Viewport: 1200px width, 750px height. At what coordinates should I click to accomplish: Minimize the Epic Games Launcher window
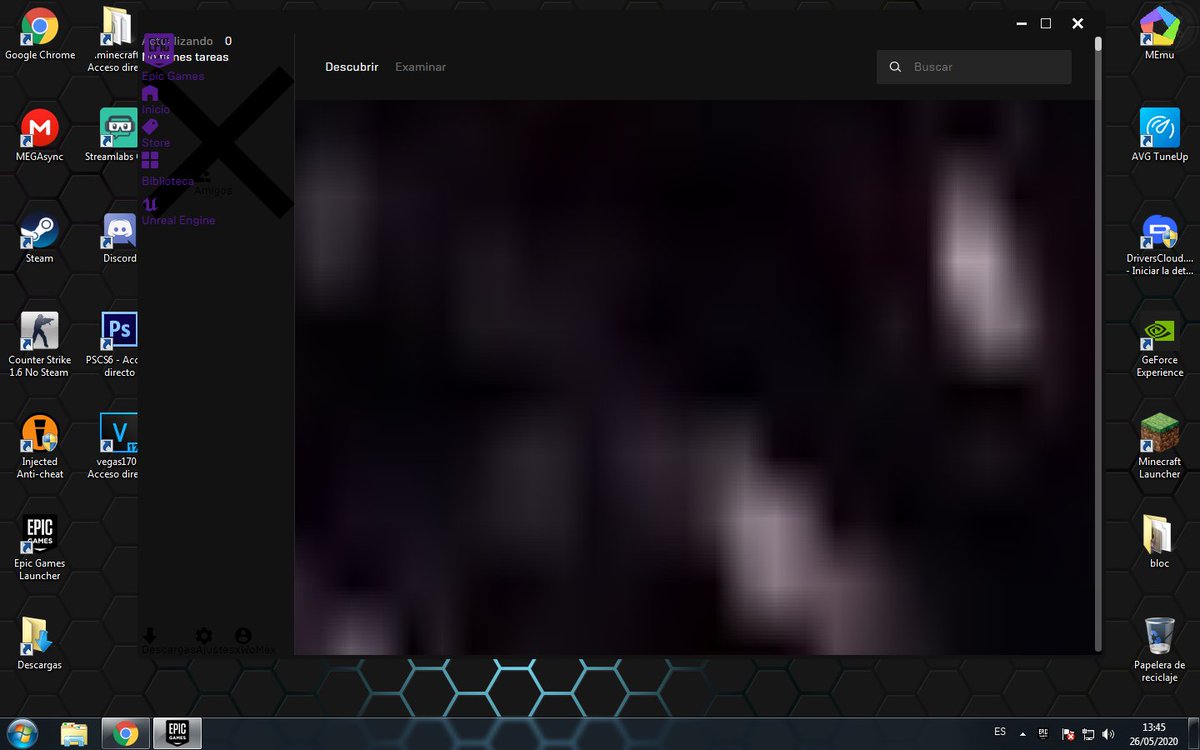(1020, 23)
